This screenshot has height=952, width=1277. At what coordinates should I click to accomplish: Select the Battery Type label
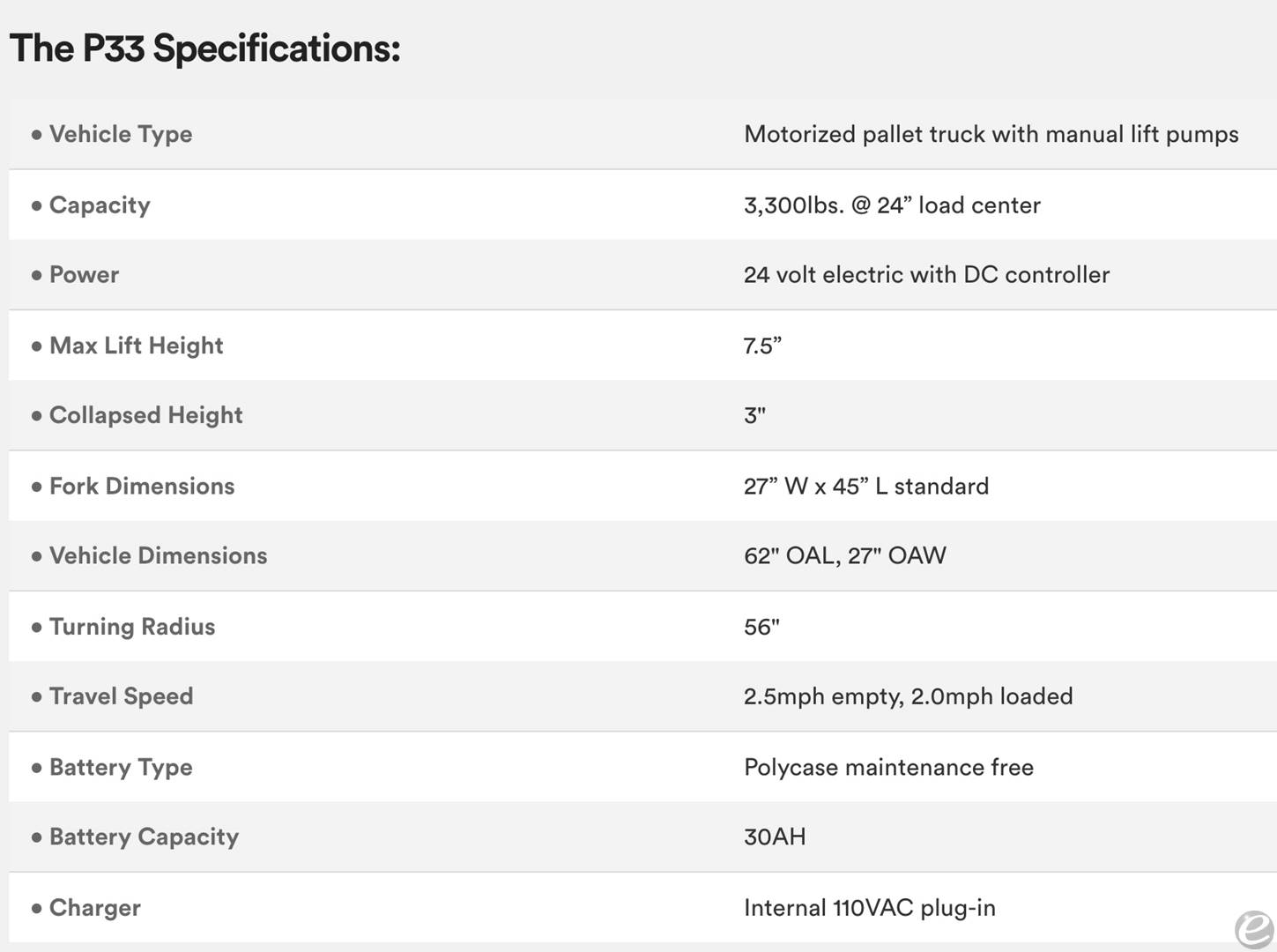click(121, 767)
